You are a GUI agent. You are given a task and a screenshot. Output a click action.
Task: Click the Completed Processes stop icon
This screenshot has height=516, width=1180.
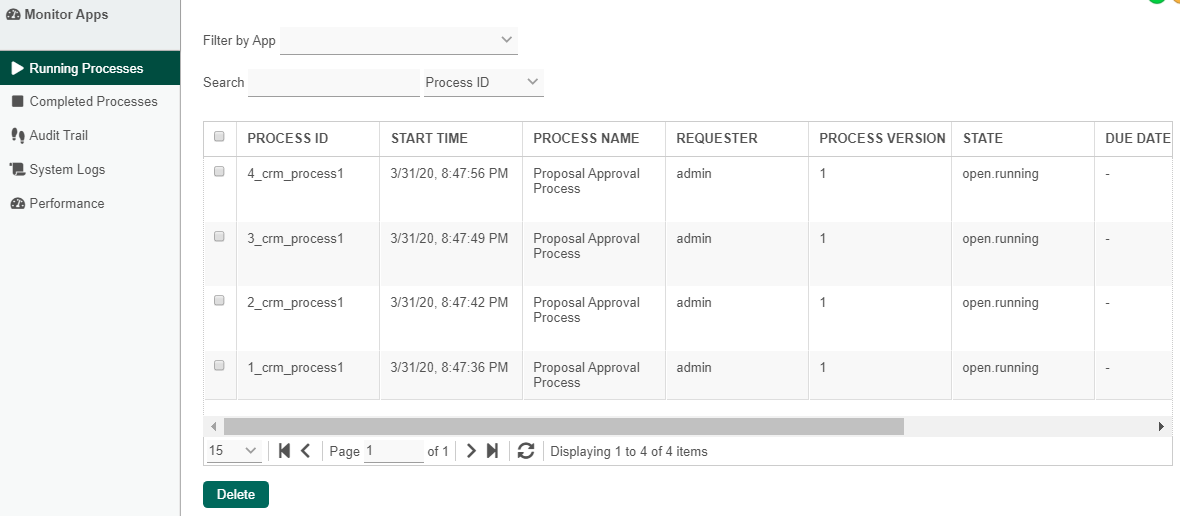[x=17, y=101]
